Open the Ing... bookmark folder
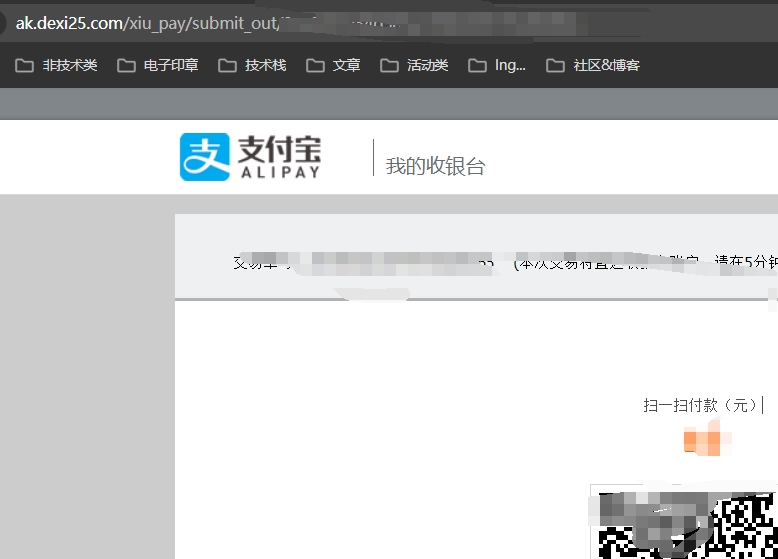The width and height of the screenshot is (778, 559). [x=497, y=65]
